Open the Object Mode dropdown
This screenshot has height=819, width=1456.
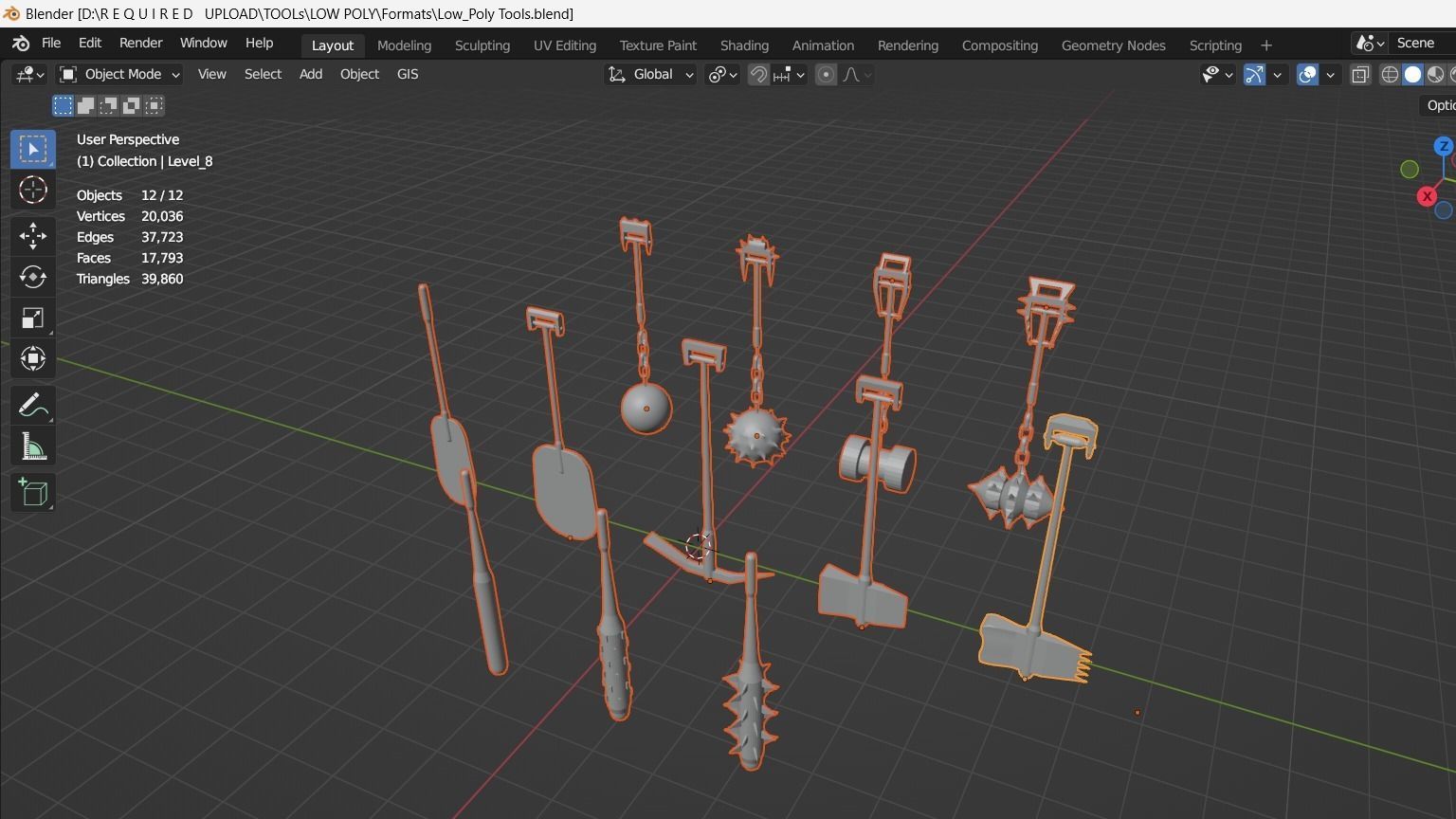click(x=119, y=74)
